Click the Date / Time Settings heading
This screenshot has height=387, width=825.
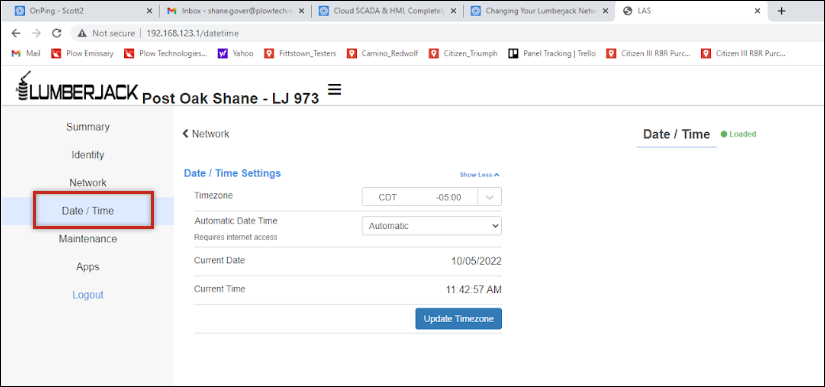(232, 173)
